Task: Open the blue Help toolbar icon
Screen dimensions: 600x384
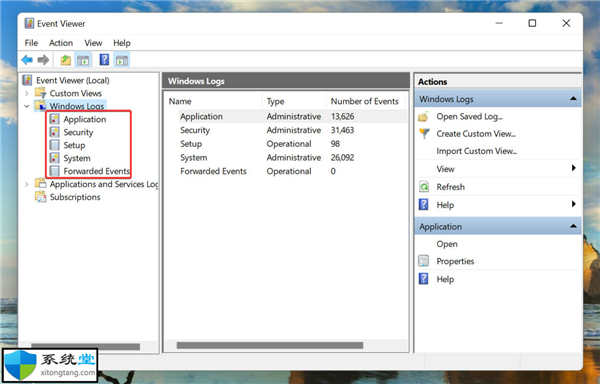Action: coord(104,60)
